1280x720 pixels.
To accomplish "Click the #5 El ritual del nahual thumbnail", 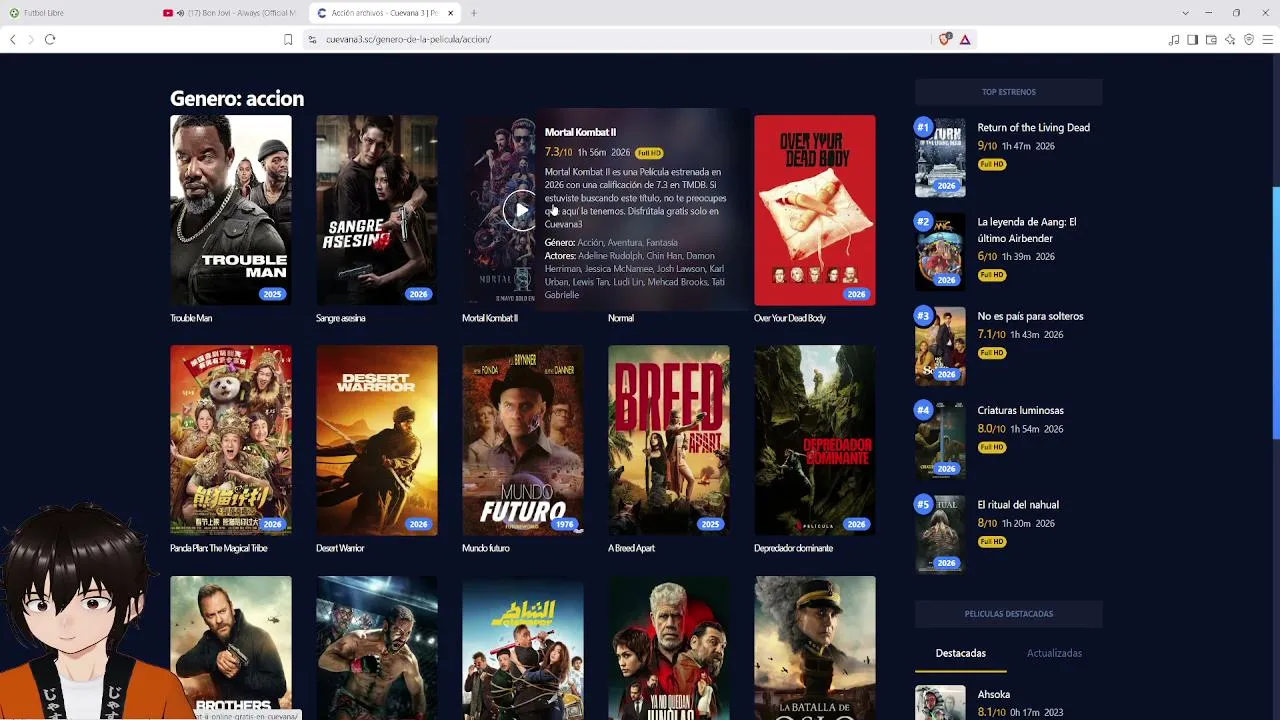I will coord(940,535).
